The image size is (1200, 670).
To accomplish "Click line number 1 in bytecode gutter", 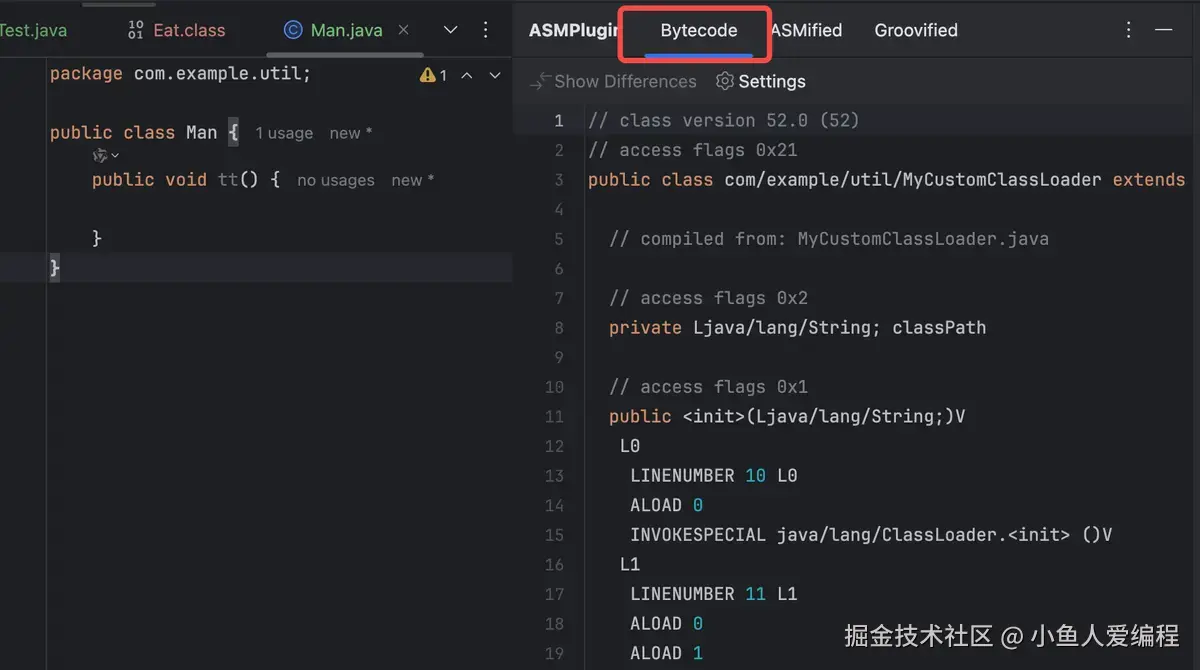I will (x=559, y=121).
